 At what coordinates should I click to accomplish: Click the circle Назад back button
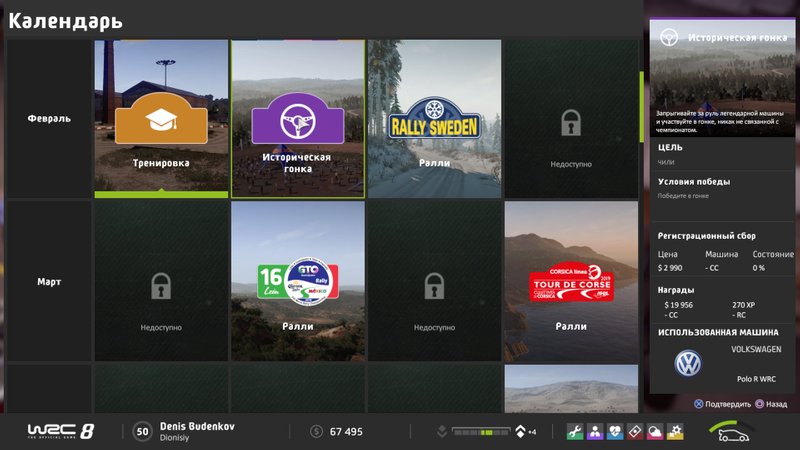tap(771, 404)
